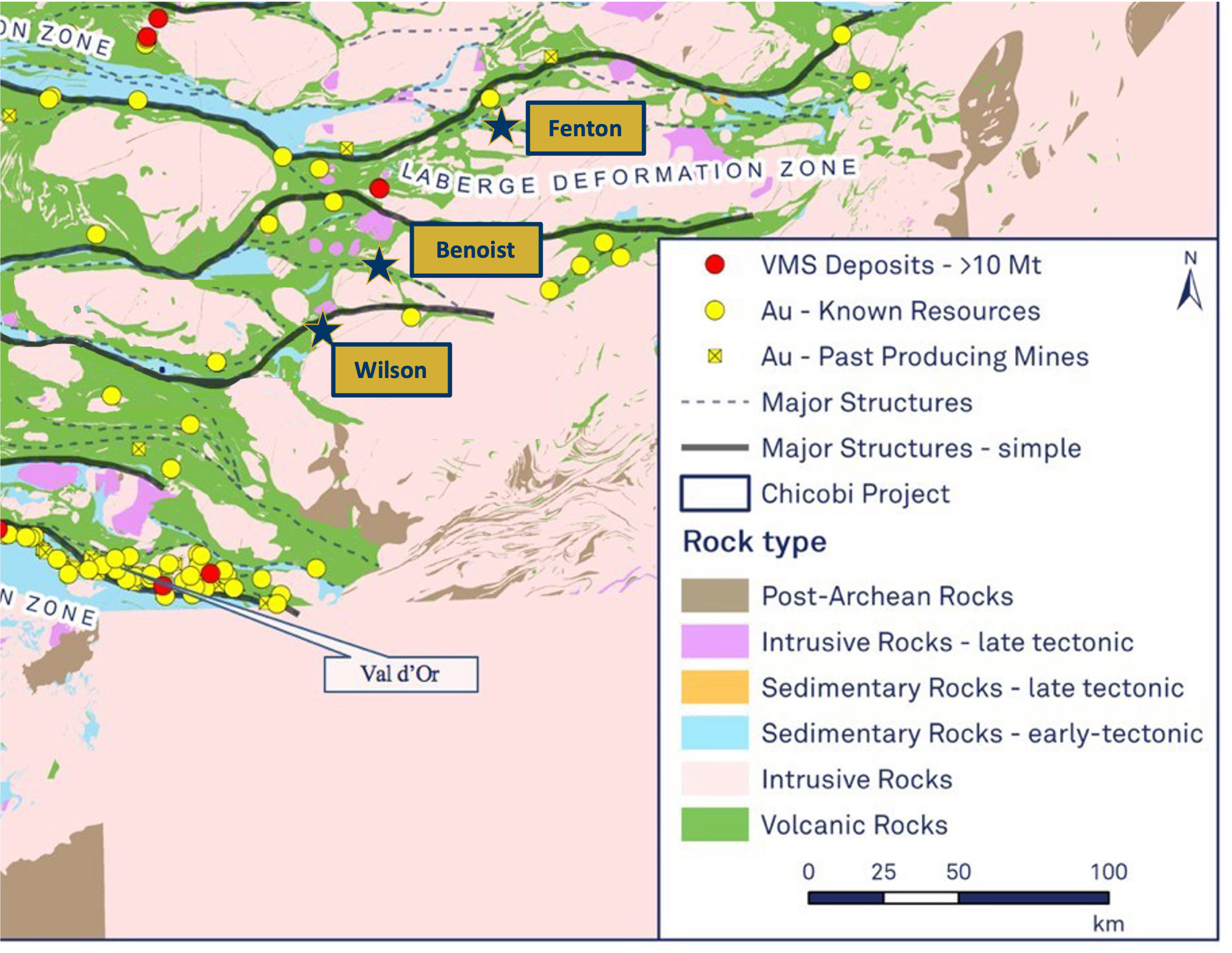
Task: Click the red VMS dot near Laberge label
Action: (379, 188)
